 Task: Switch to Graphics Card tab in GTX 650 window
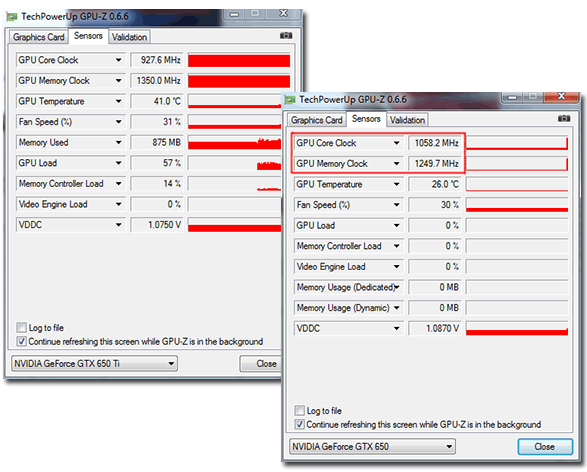click(x=317, y=120)
